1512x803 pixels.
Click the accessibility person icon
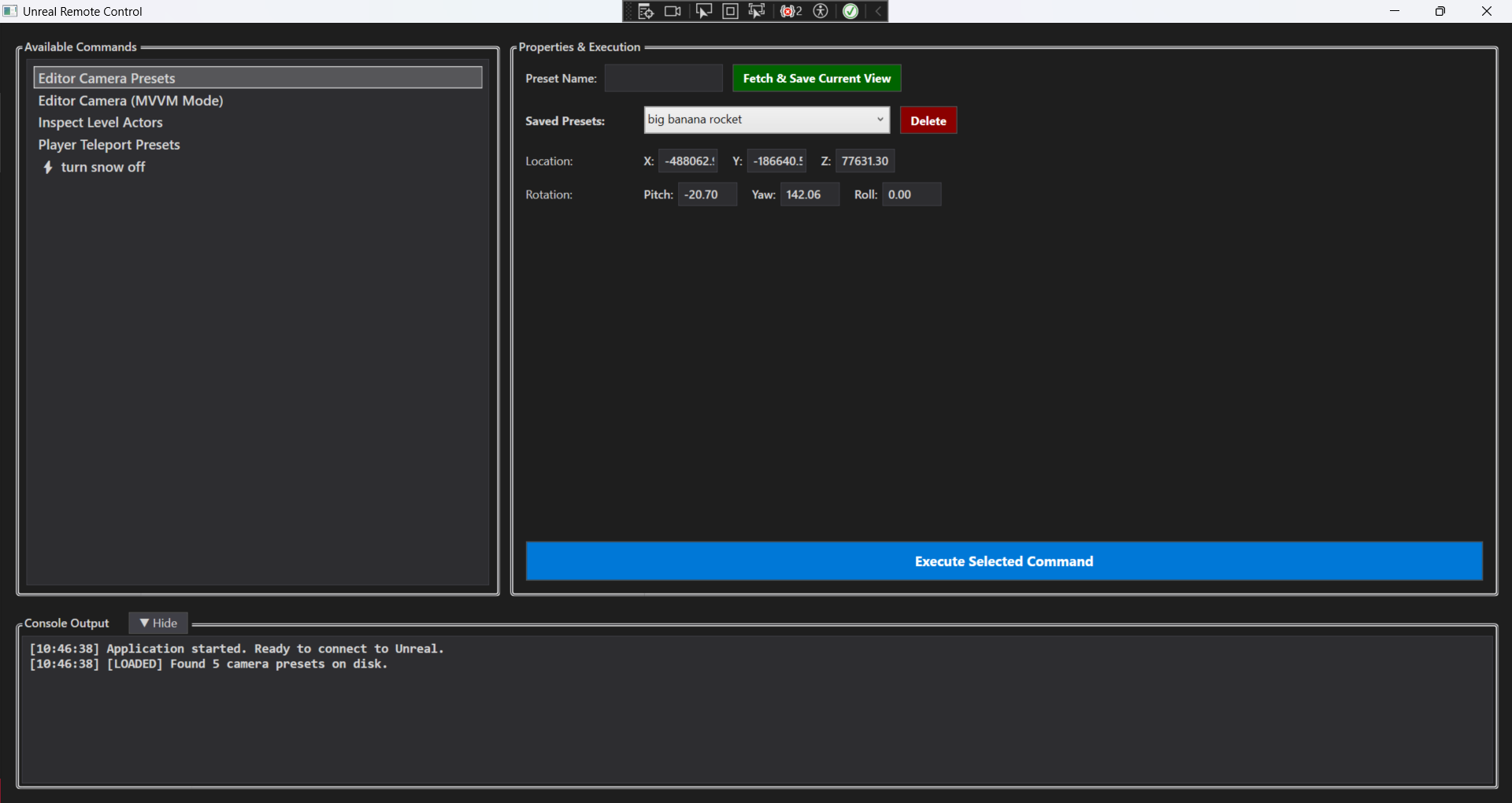pos(821,11)
